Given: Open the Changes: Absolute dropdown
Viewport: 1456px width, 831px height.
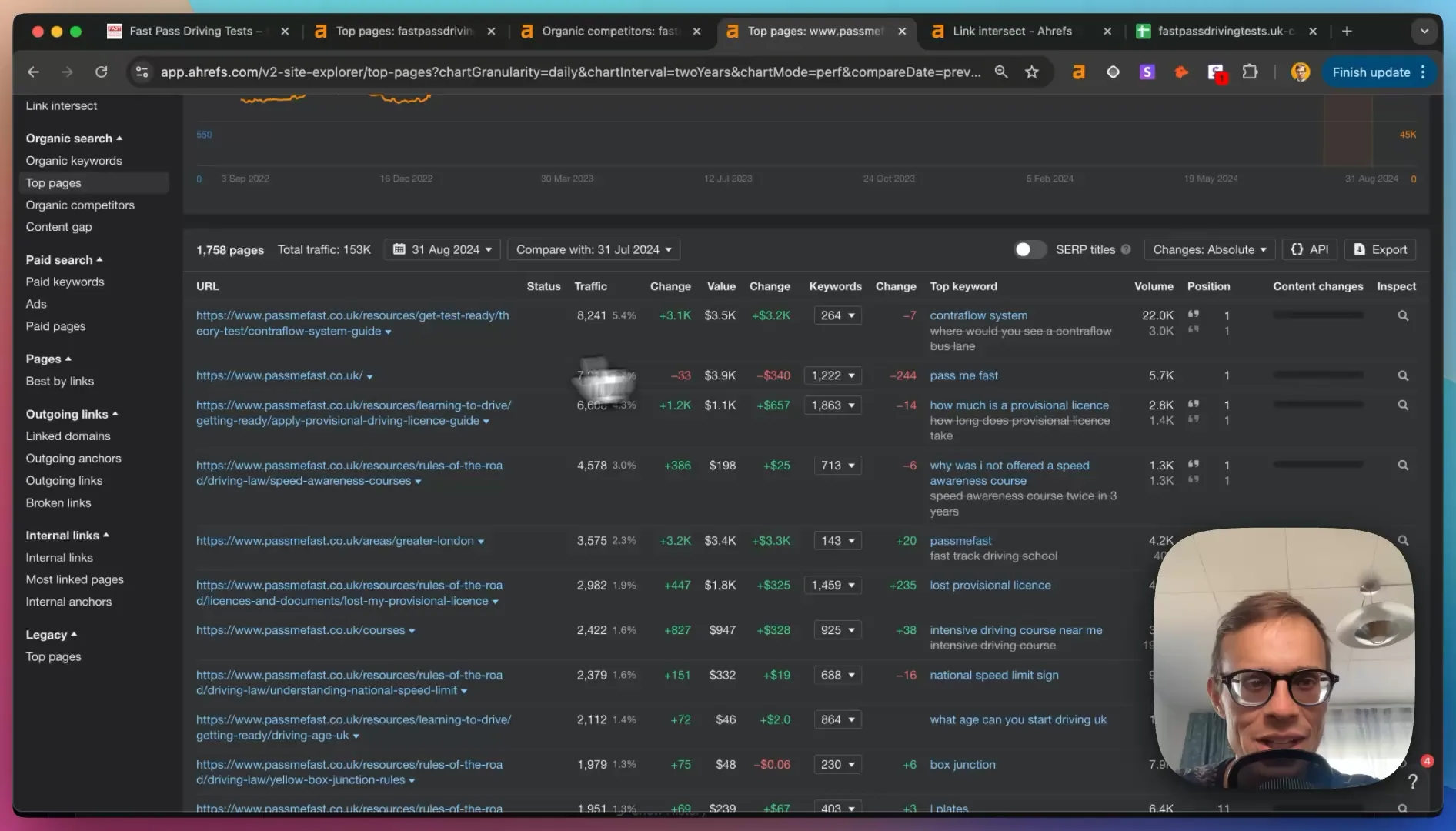Looking at the screenshot, I should pos(1210,249).
